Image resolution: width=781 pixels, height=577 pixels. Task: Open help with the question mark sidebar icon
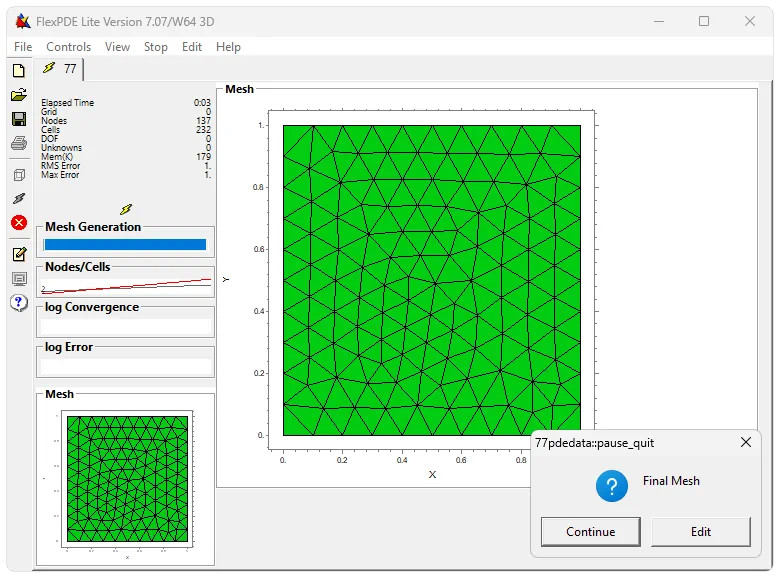(18, 302)
